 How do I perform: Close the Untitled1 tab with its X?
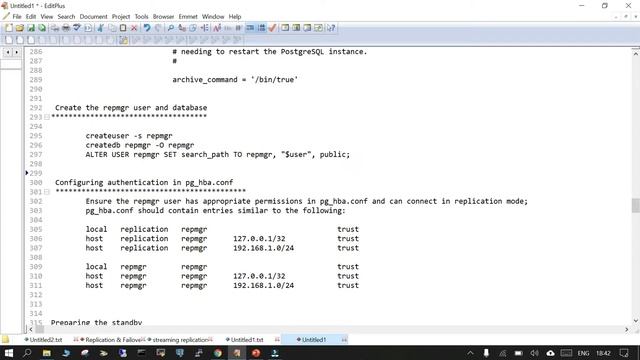coord(344,340)
